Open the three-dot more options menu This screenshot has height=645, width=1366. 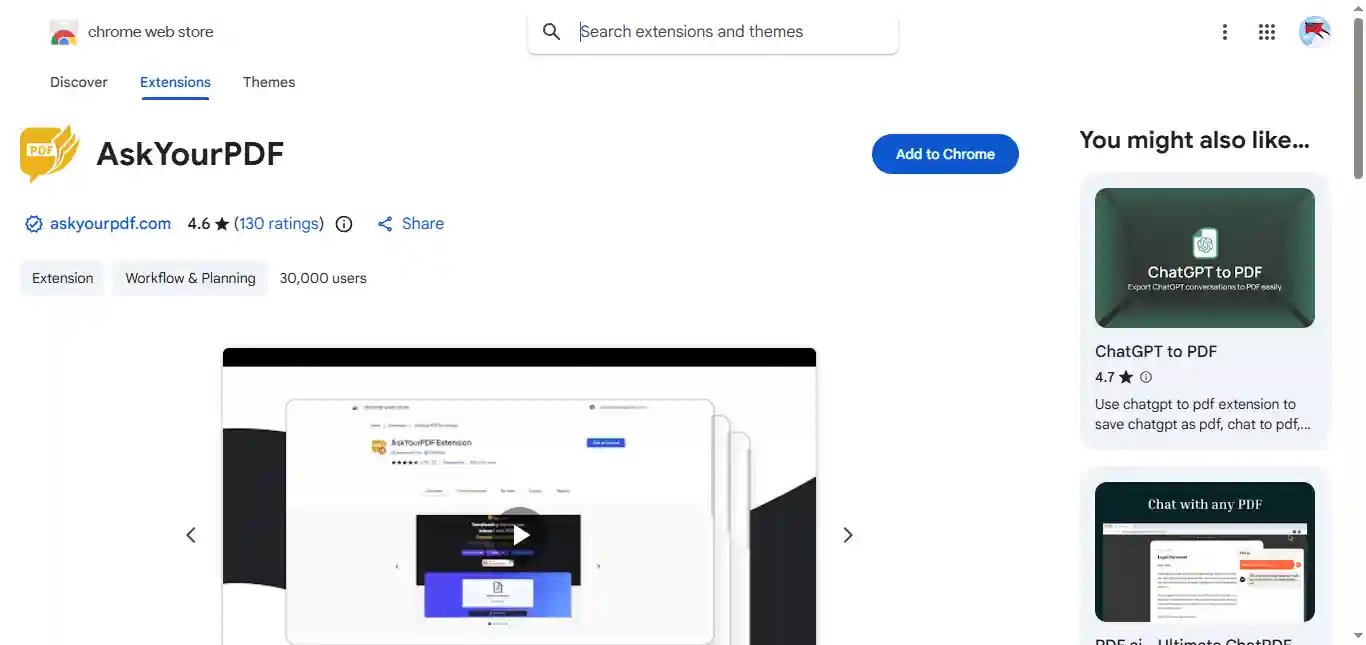(1224, 32)
